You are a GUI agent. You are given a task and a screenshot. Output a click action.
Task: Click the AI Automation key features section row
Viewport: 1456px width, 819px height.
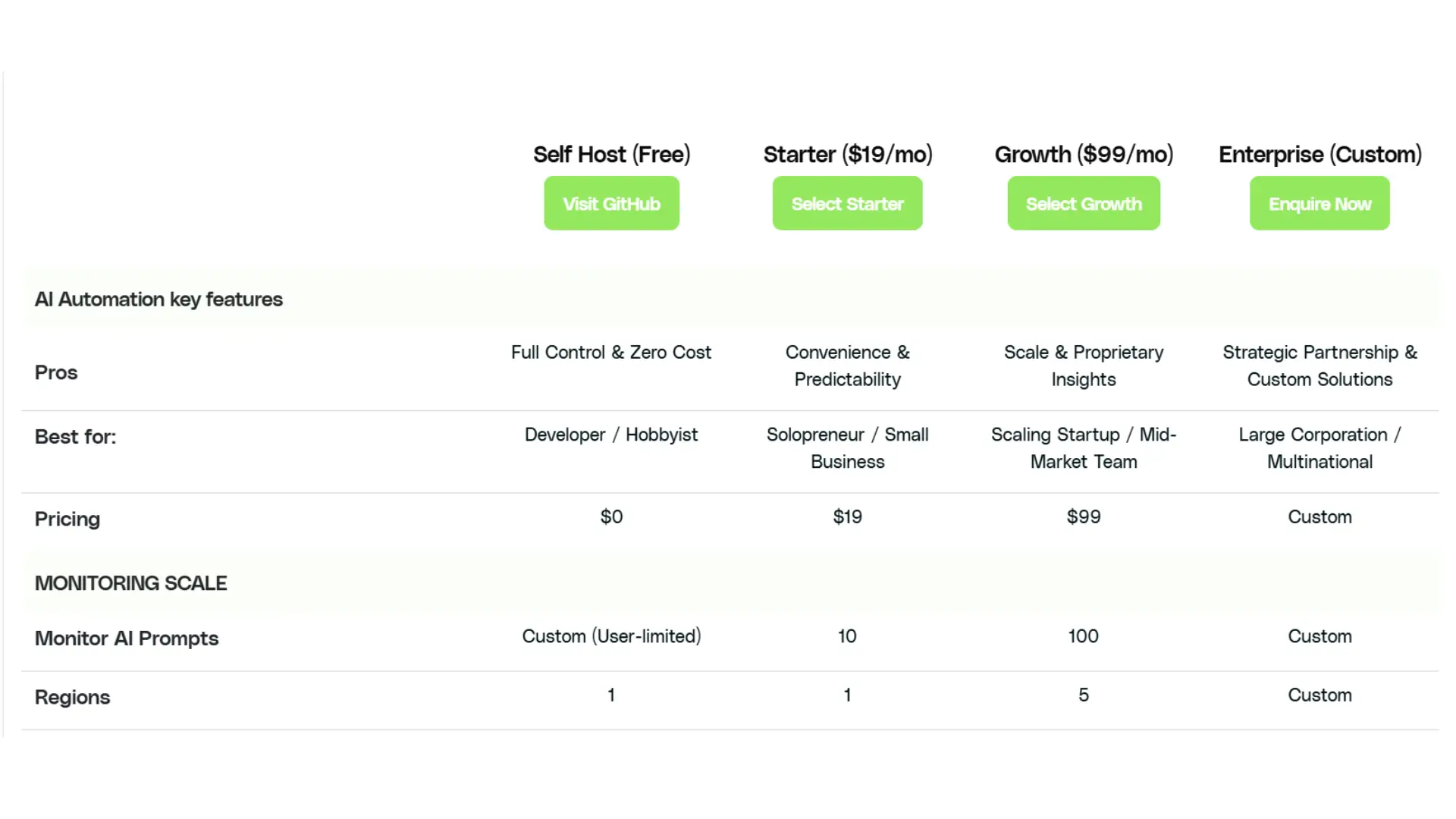coord(158,299)
